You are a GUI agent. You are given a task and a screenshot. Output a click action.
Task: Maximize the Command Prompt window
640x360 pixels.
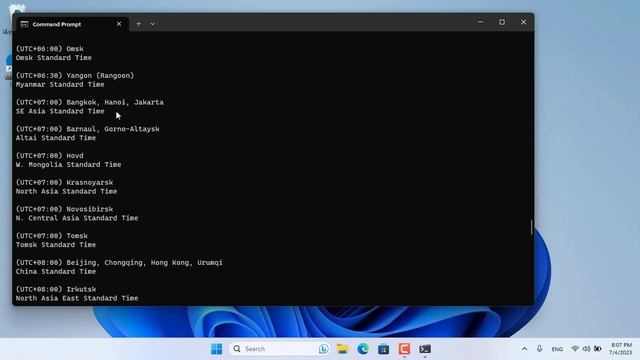502,22
